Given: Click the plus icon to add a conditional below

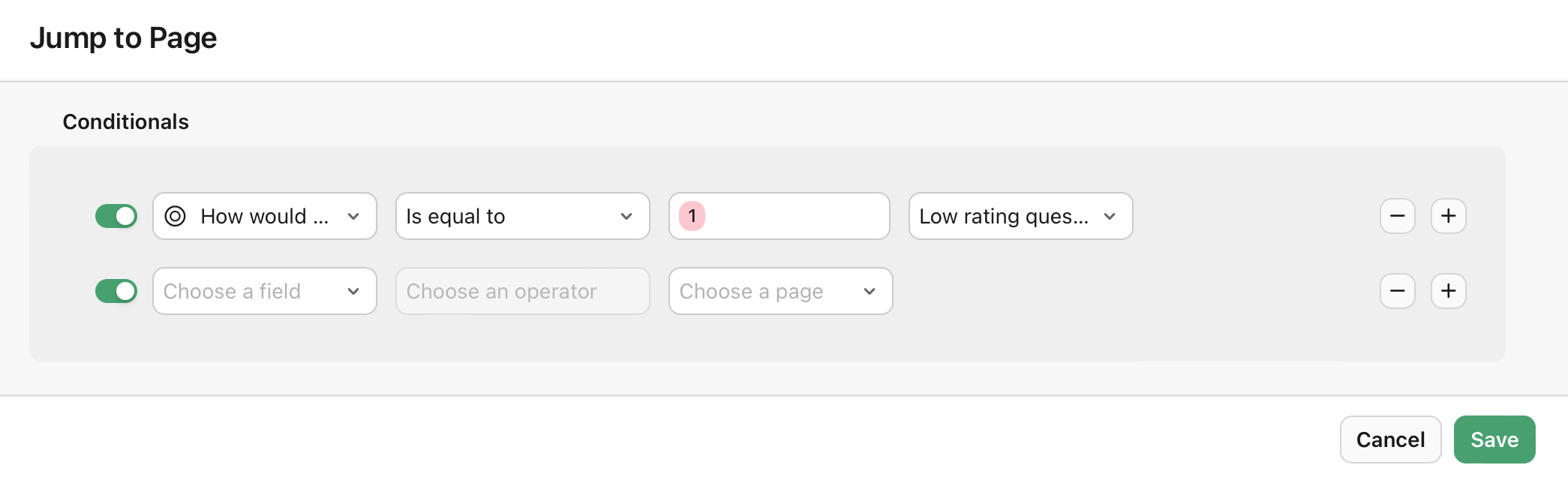Looking at the screenshot, I should 1448,216.
